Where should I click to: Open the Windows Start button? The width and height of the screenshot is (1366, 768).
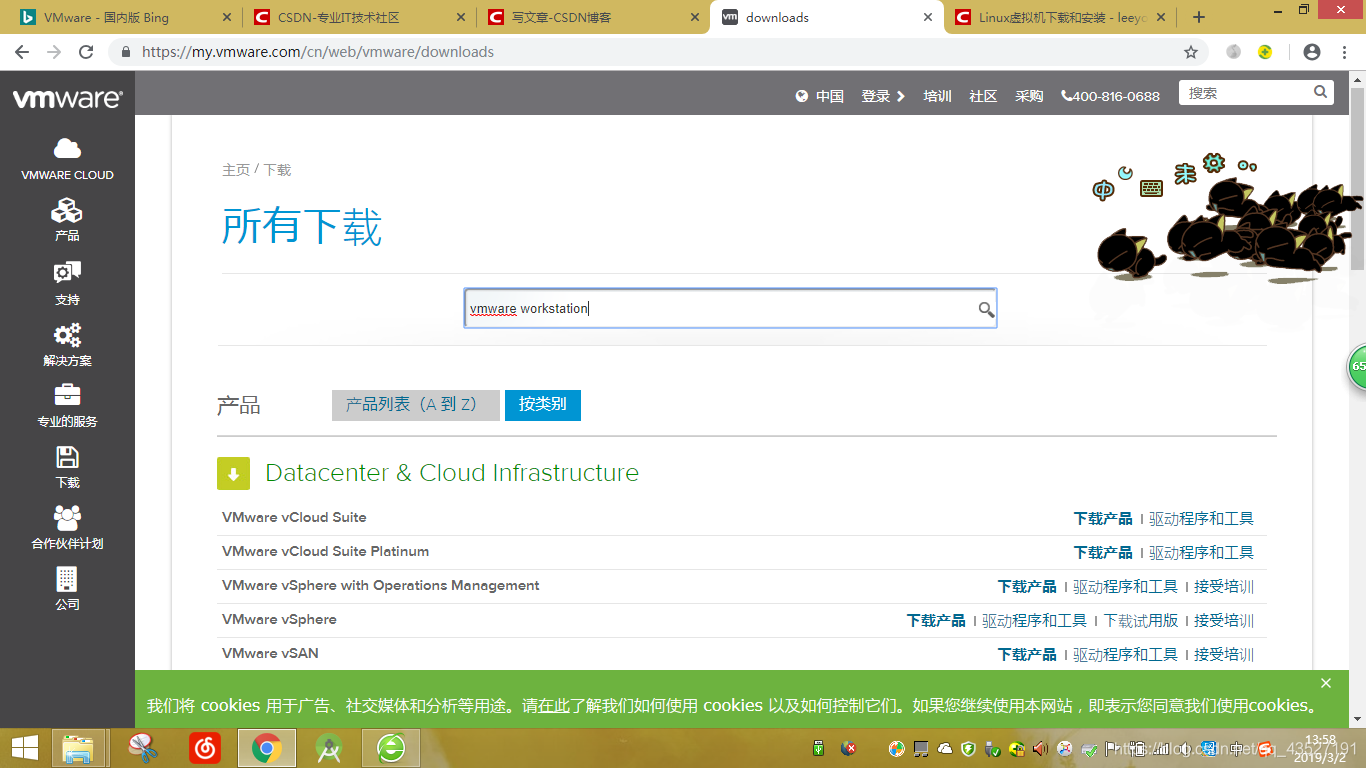point(24,748)
